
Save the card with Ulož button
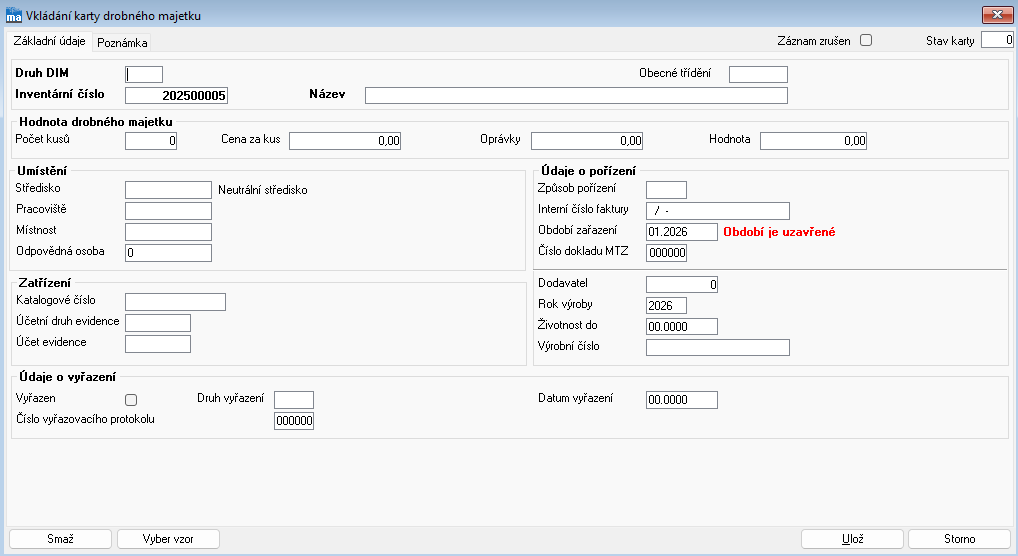[852, 539]
